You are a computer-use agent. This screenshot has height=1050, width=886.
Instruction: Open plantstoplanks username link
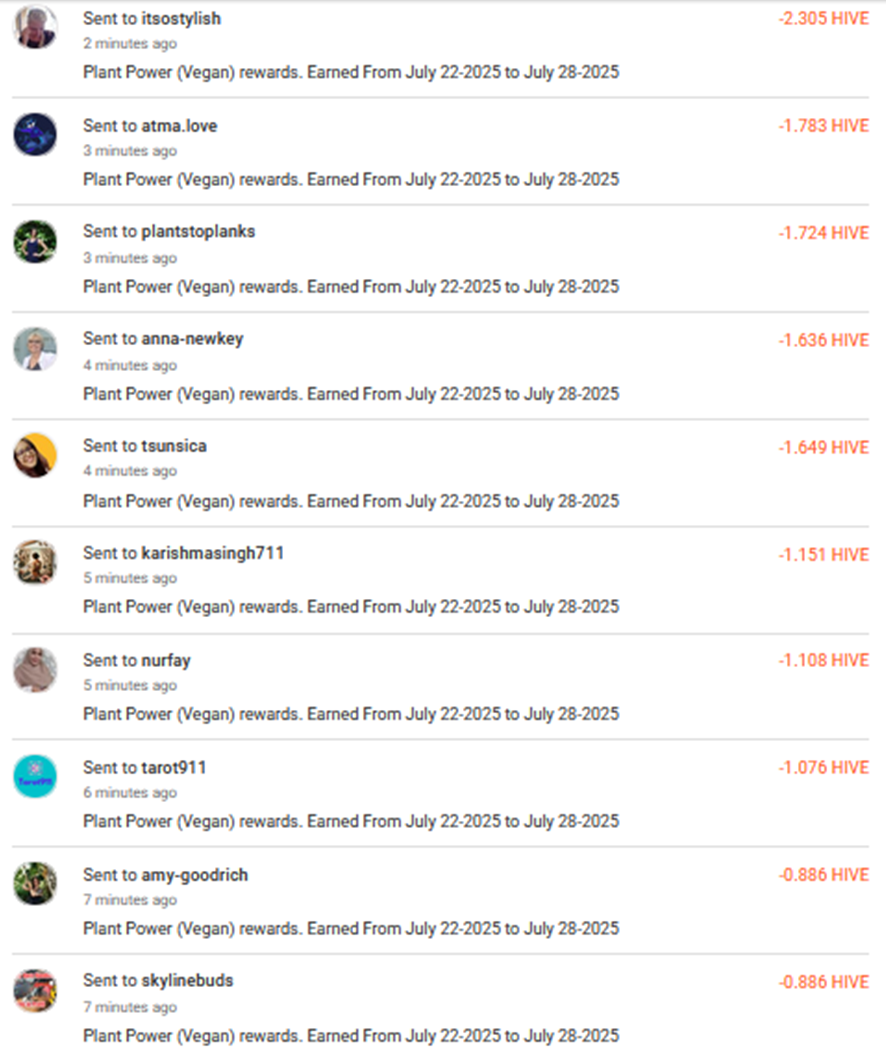[198, 232]
